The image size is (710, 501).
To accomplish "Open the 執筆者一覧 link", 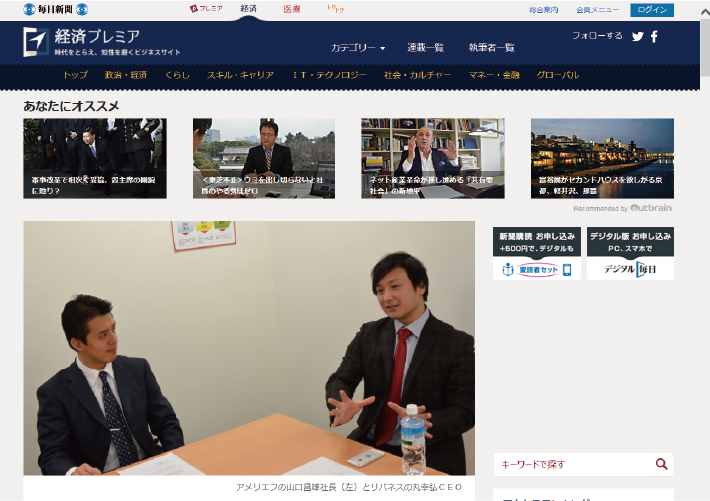I will (x=491, y=47).
